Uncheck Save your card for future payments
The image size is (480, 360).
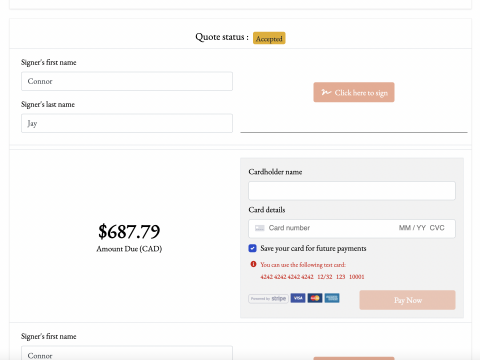coord(252,248)
